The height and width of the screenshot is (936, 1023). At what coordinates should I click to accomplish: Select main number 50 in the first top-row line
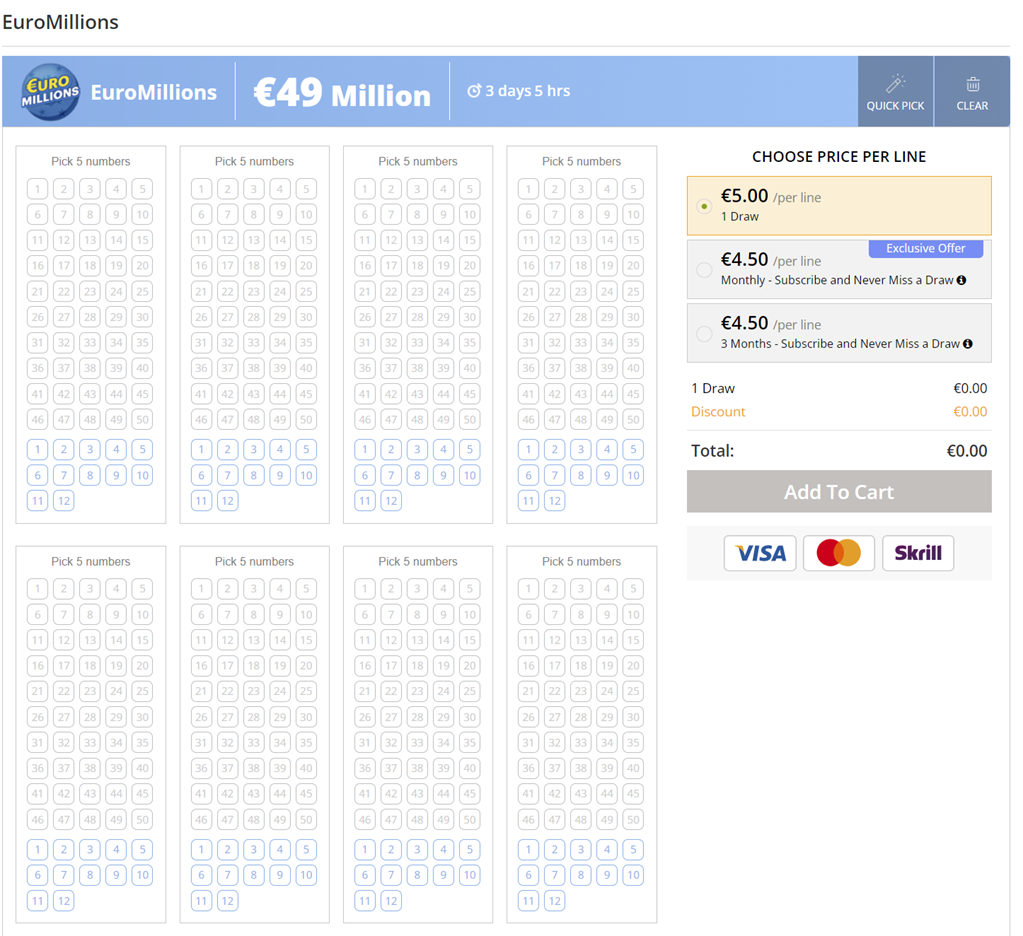coord(142,419)
